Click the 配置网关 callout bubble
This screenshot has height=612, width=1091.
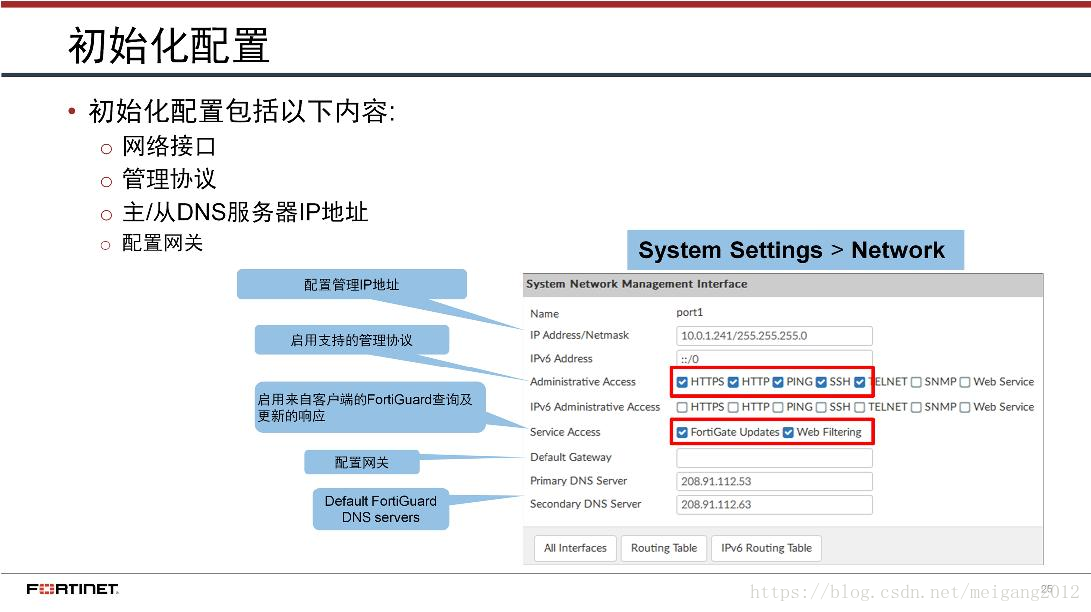(x=362, y=462)
